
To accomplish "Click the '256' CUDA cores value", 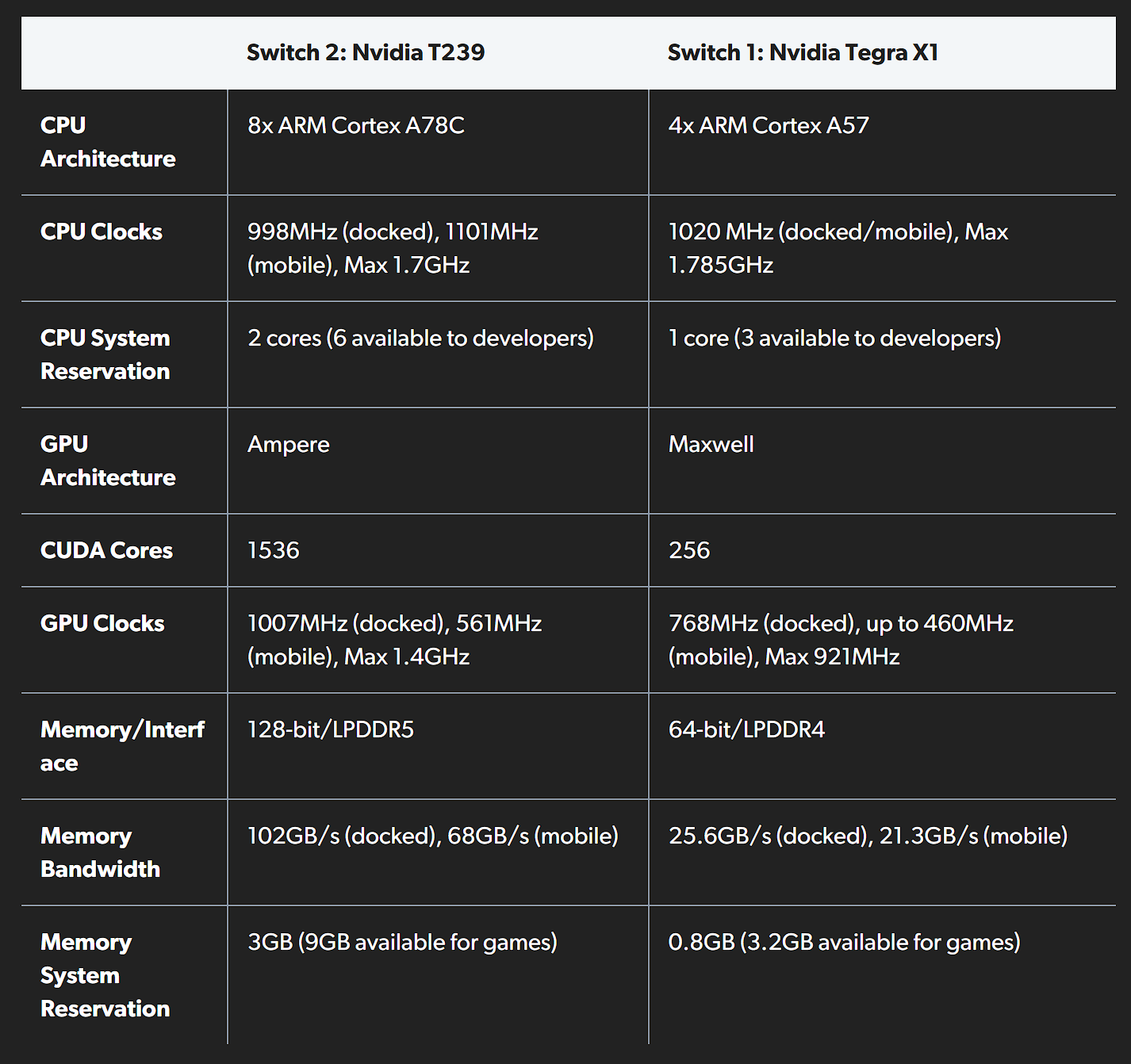I will [x=689, y=550].
